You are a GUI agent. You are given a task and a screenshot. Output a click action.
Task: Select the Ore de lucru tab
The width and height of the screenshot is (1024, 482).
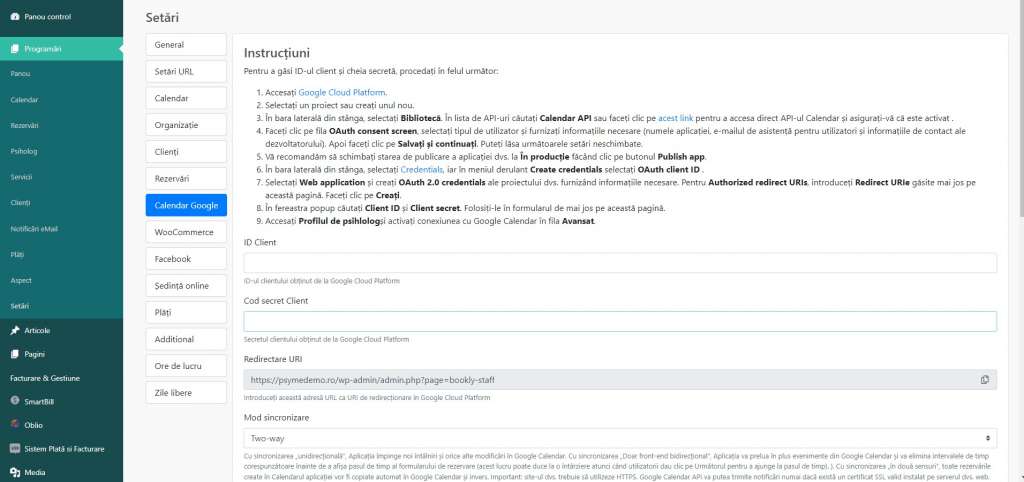point(186,366)
